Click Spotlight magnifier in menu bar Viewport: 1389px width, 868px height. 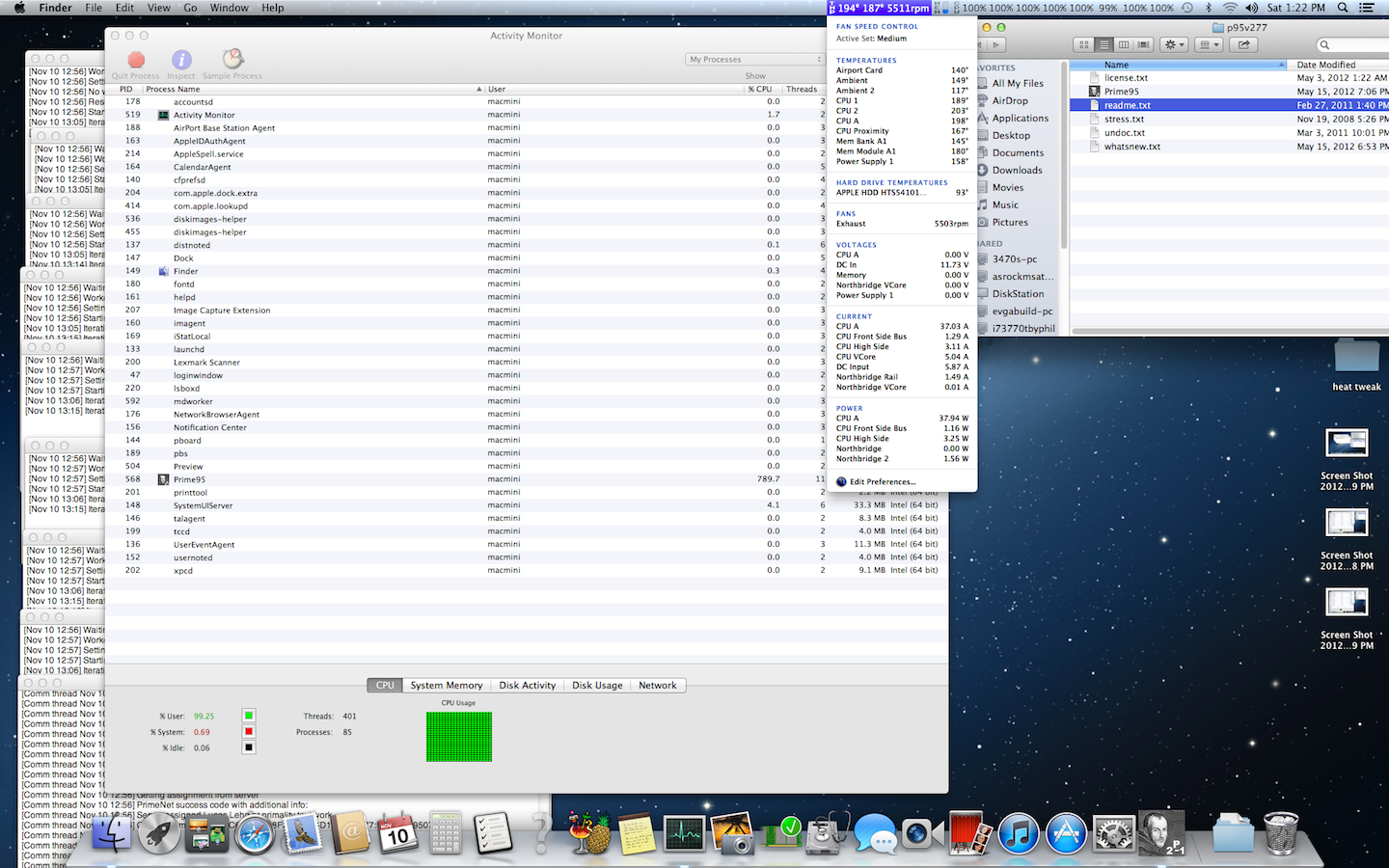coord(1343,8)
